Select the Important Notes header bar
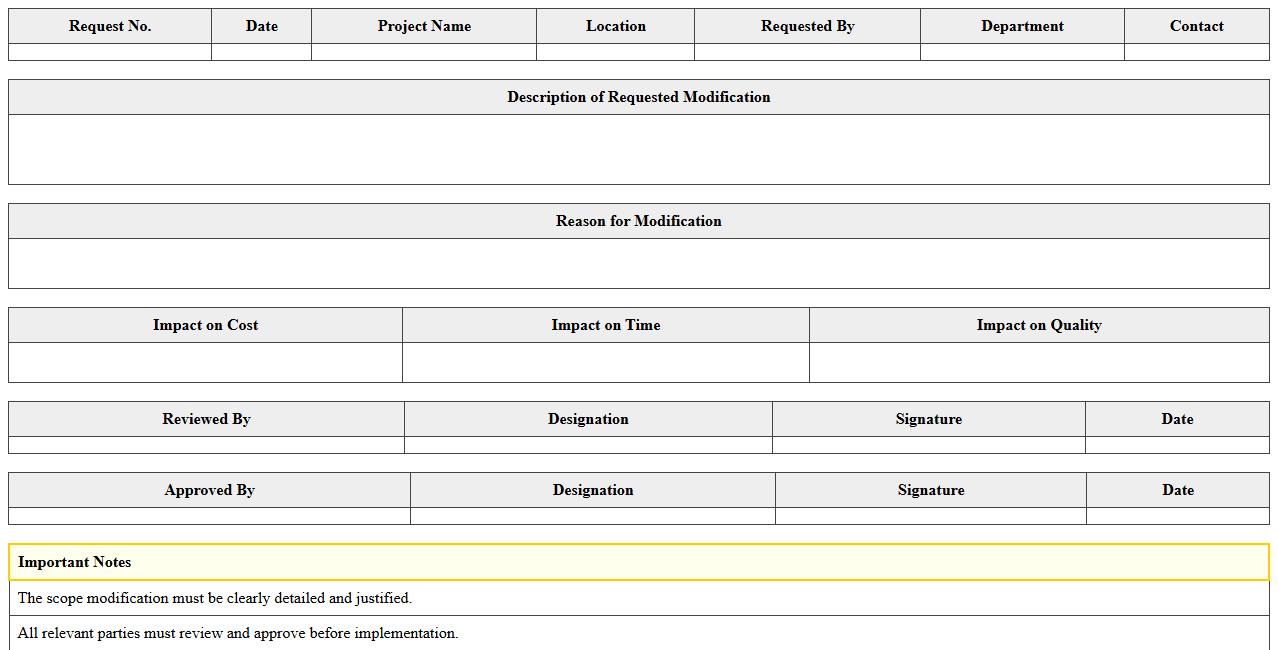This screenshot has width=1278, height=650. pos(638,562)
